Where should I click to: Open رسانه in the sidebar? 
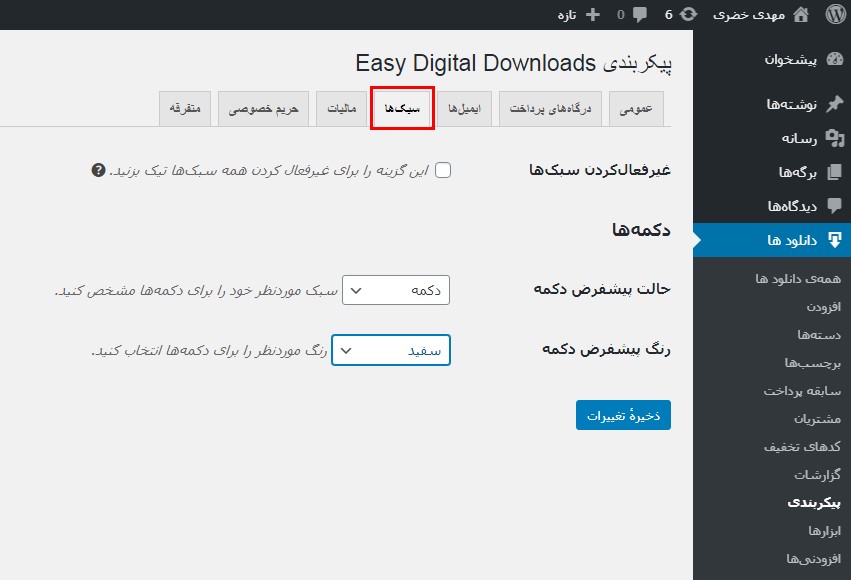[x=799, y=139]
